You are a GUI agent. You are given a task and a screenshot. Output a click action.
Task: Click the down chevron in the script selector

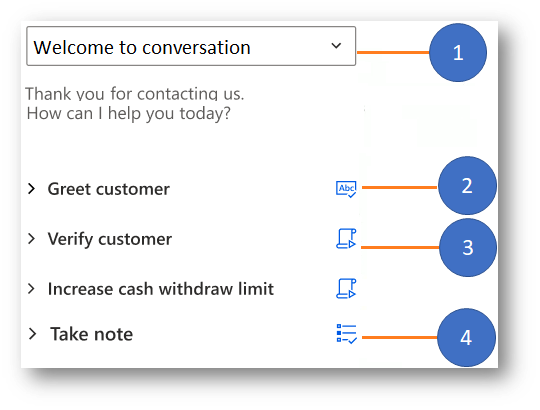336,45
